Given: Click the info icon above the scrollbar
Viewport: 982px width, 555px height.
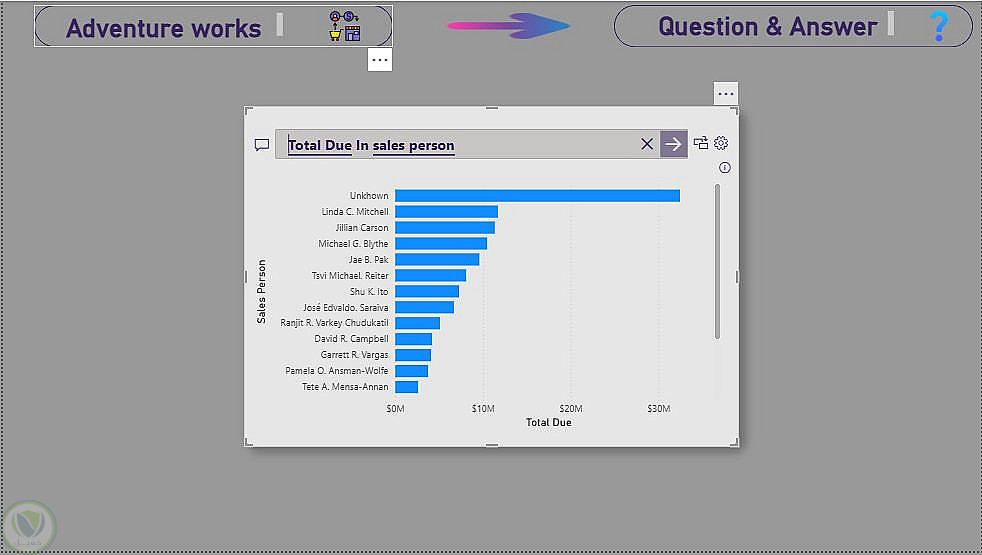Looking at the screenshot, I should 725,168.
